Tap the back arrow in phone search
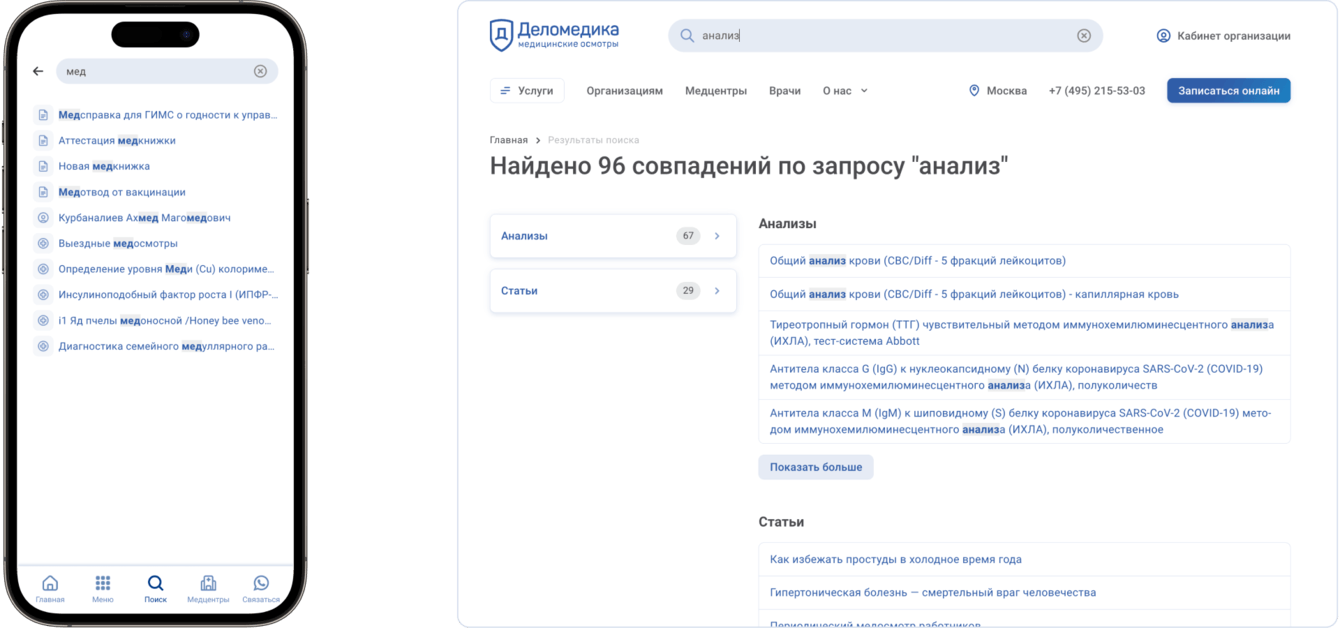The image size is (1340, 628). pyautogui.click(x=38, y=71)
